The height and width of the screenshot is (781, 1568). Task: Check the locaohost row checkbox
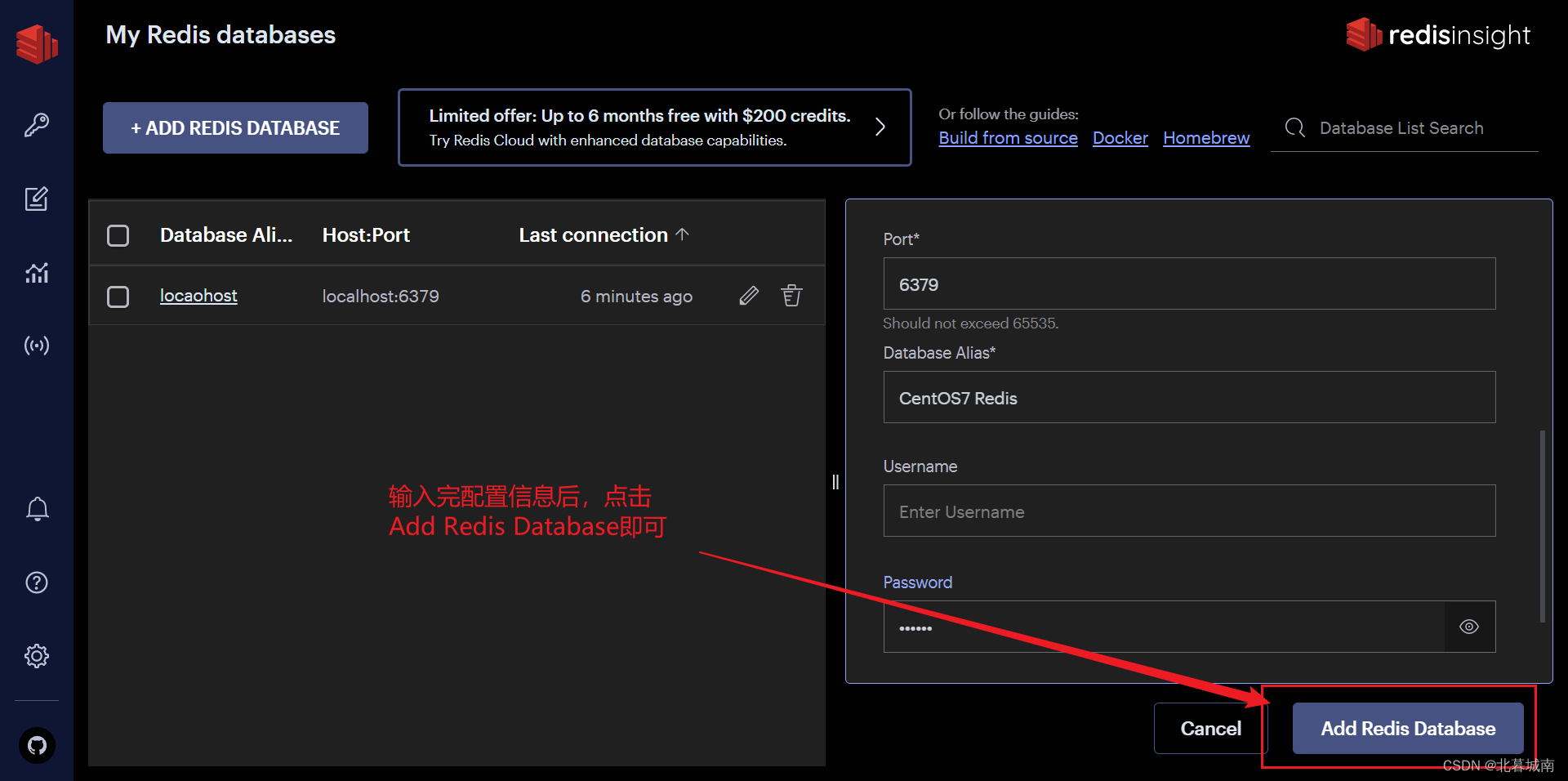(x=118, y=296)
